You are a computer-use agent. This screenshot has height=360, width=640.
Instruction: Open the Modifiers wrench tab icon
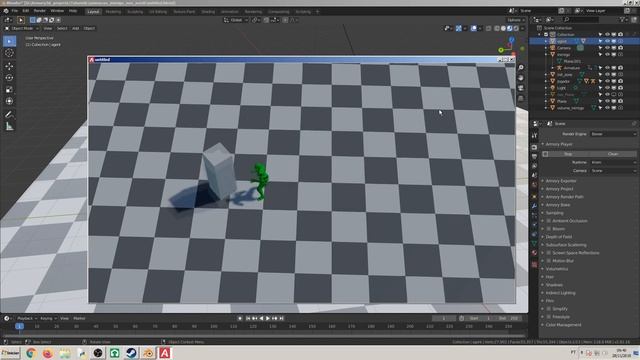[534, 206]
